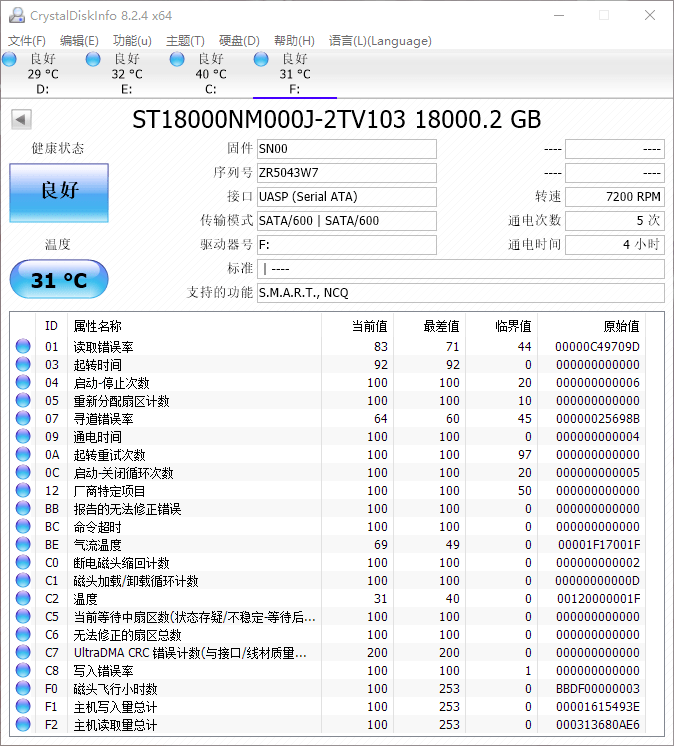Go to previous disk with left arrow button

pyautogui.click(x=21, y=119)
